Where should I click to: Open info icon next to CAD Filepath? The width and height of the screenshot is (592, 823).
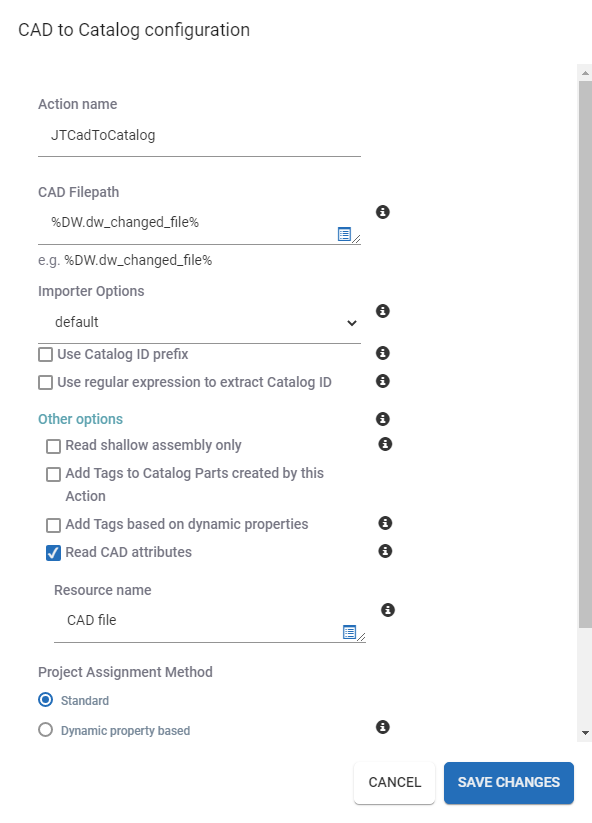383,212
